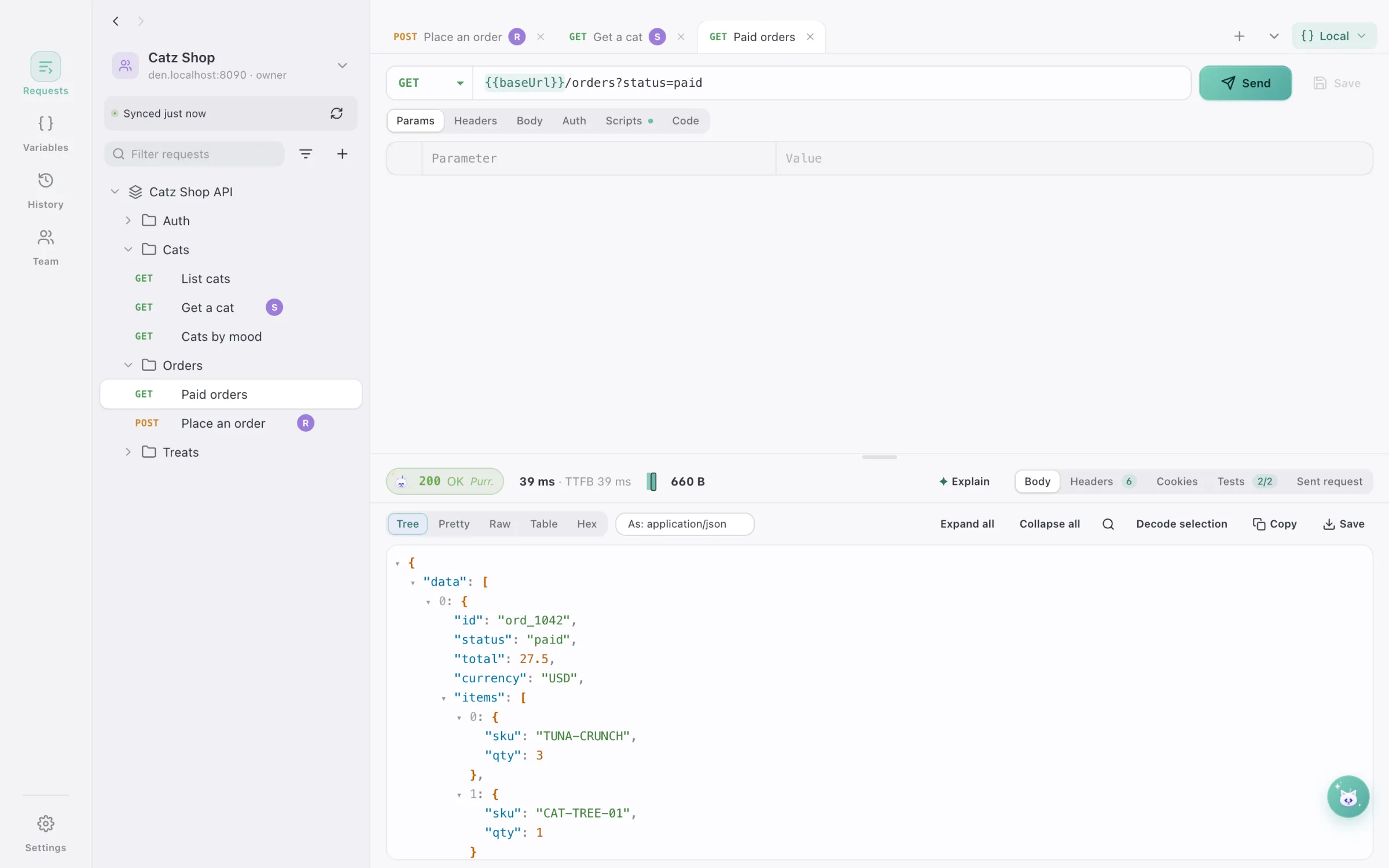The image size is (1389, 868).
Task: Click the URL input field
Action: pos(831,83)
